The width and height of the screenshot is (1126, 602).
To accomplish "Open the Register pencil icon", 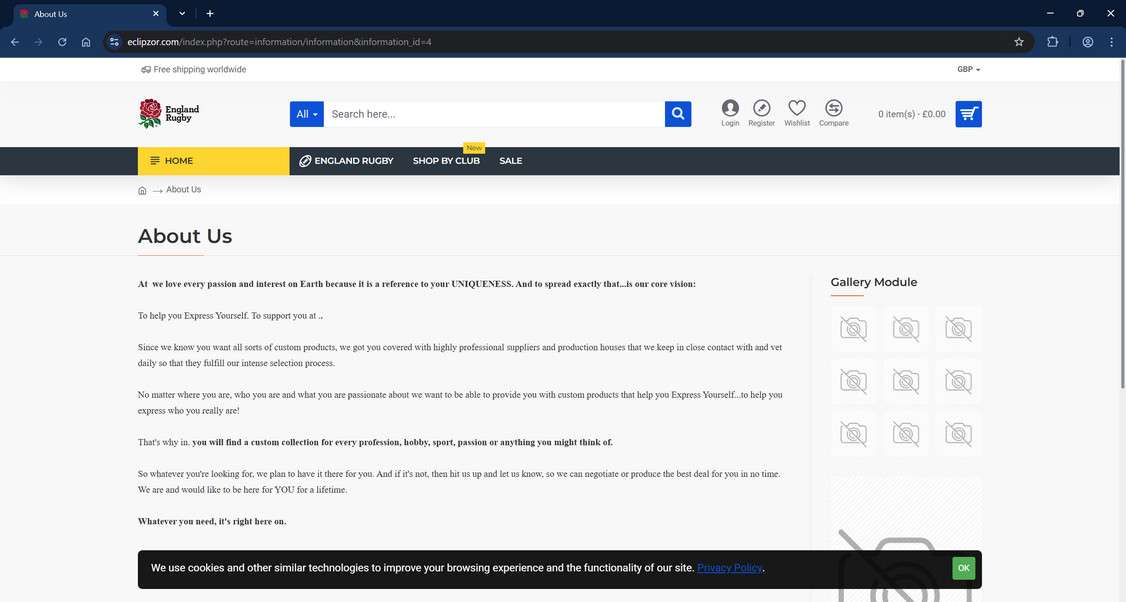I will click(x=761, y=113).
